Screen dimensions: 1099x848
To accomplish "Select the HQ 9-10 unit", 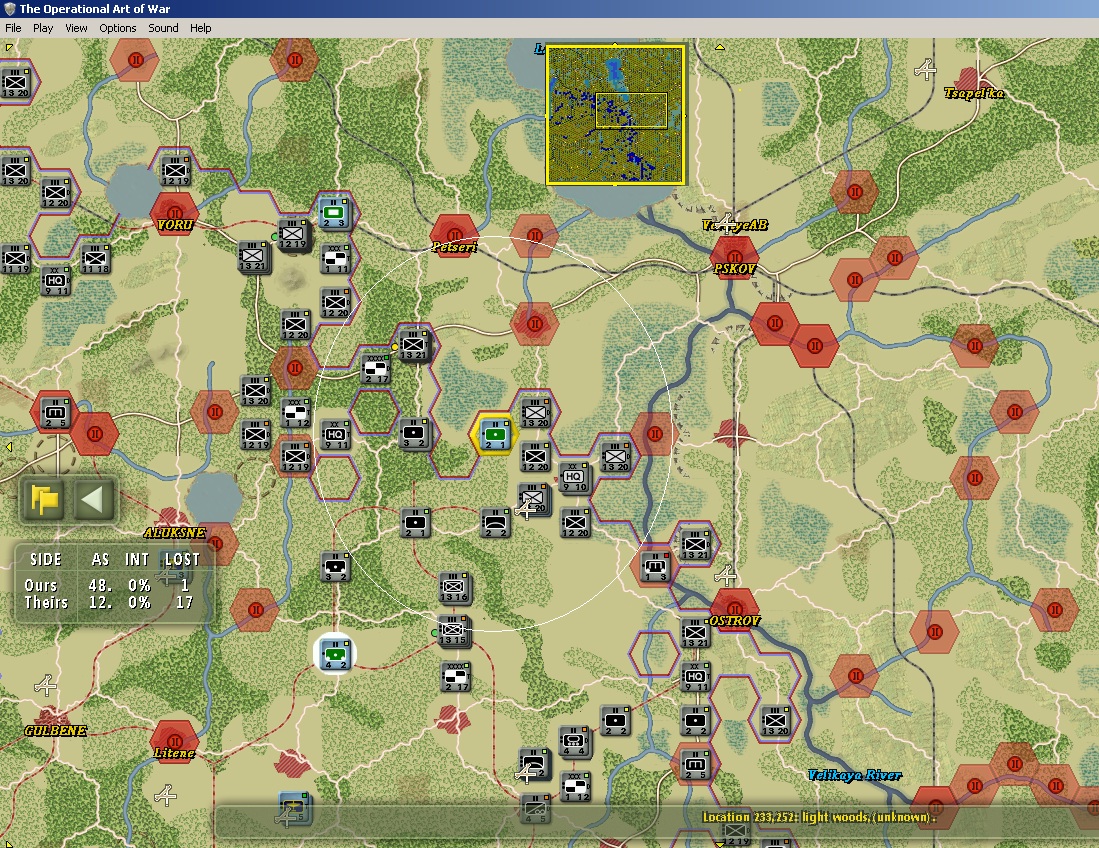I will click(575, 478).
